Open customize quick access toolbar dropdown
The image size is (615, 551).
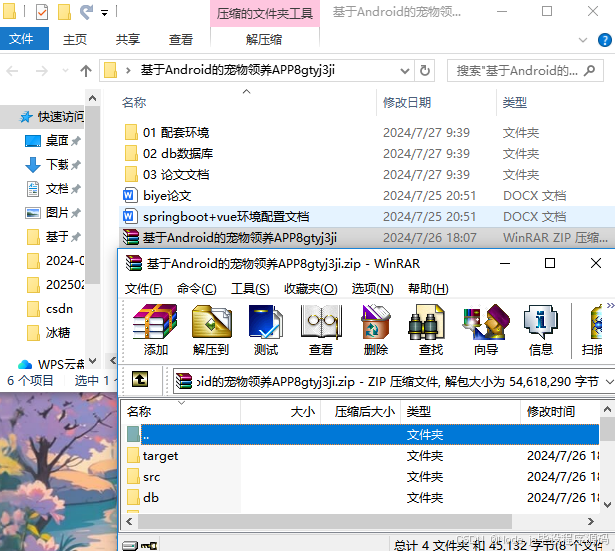coord(104,13)
